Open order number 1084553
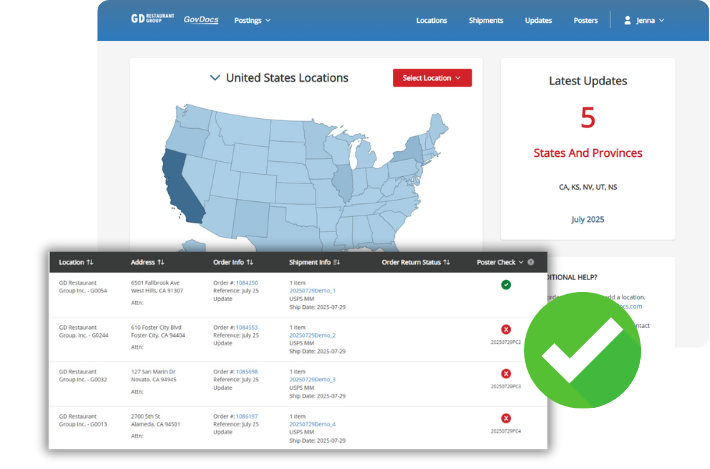Viewport: 710px width, 469px height. point(247,327)
